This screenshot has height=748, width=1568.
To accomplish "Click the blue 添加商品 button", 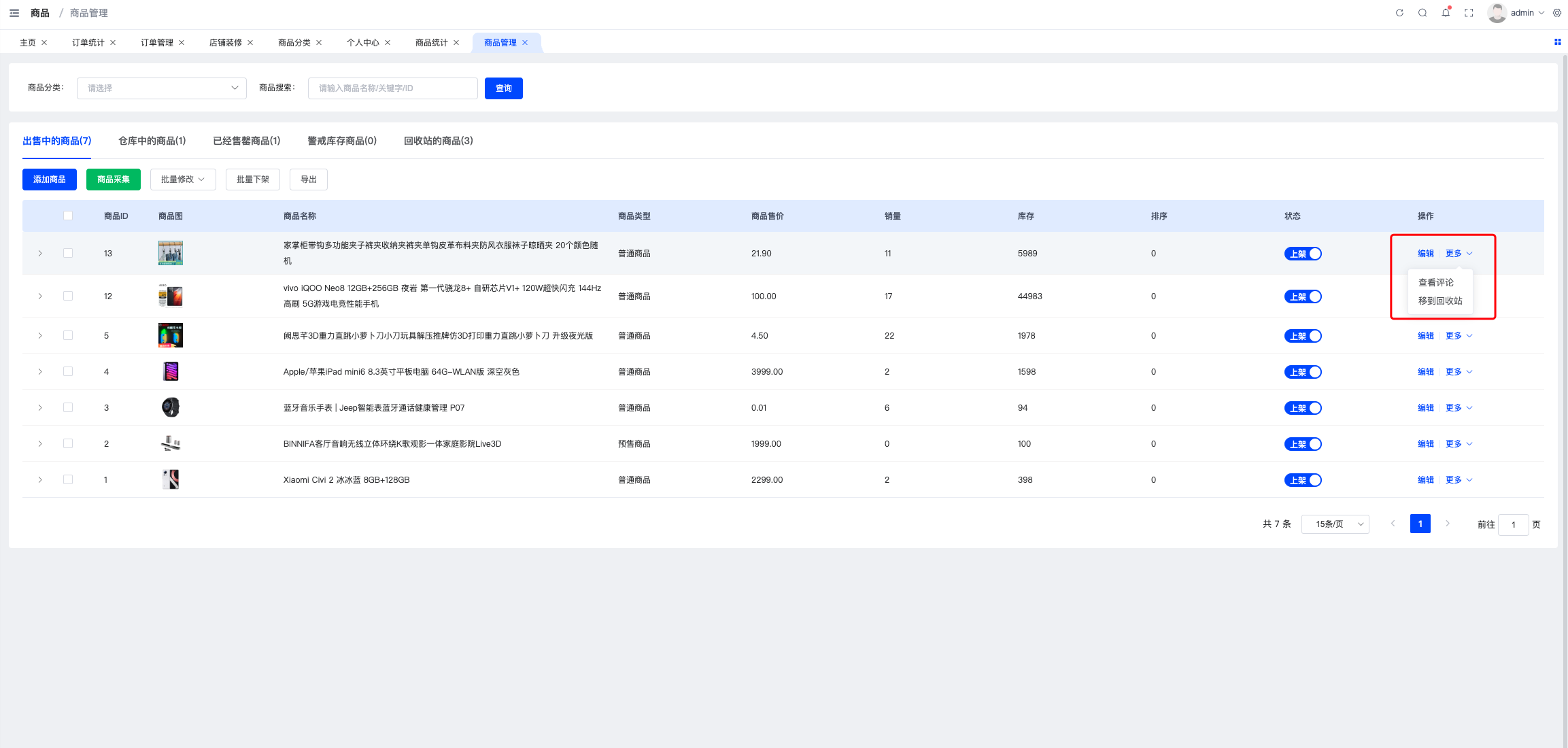I will click(50, 180).
